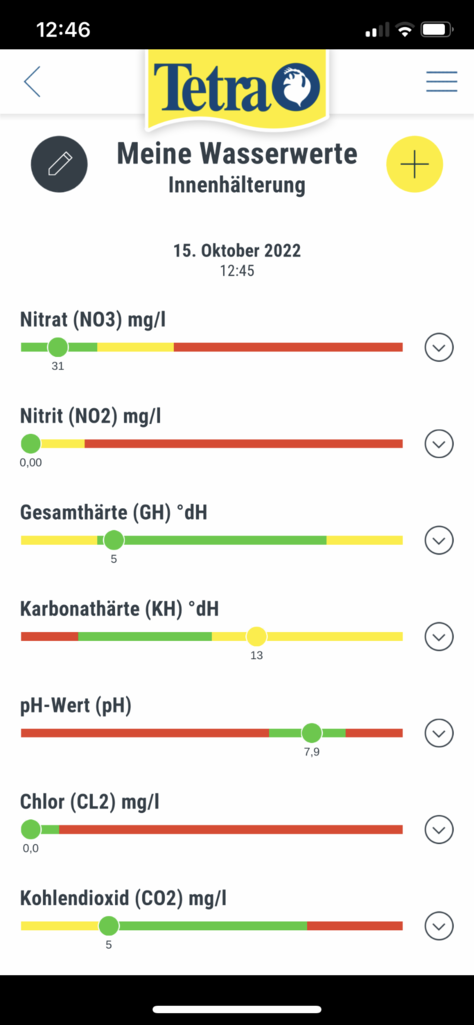Expand the Gesamthärte (GH) details
This screenshot has width=474, height=1025.
(439, 540)
